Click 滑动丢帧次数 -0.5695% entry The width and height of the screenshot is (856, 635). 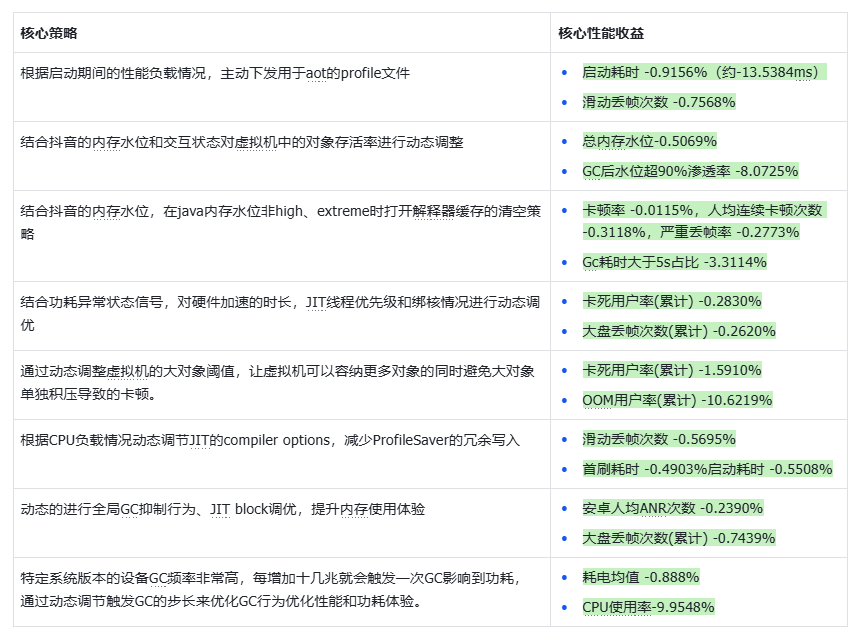point(659,440)
